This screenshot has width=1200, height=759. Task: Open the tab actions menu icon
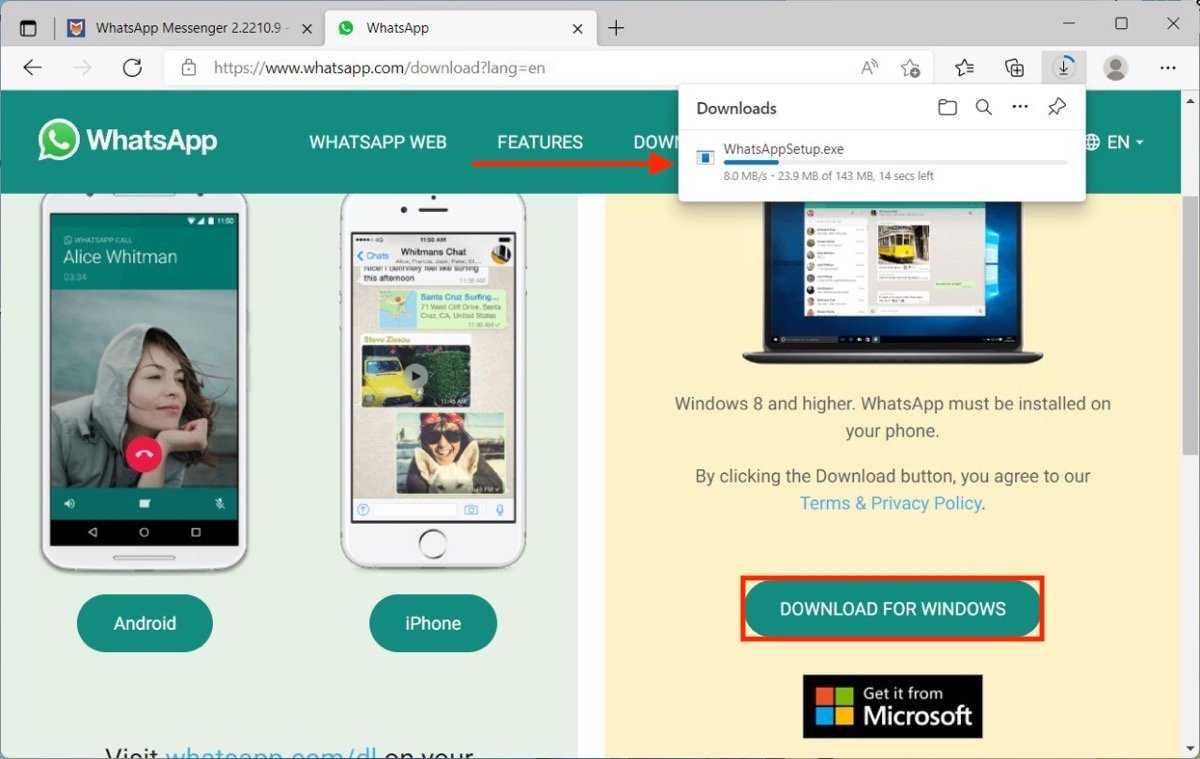(28, 28)
